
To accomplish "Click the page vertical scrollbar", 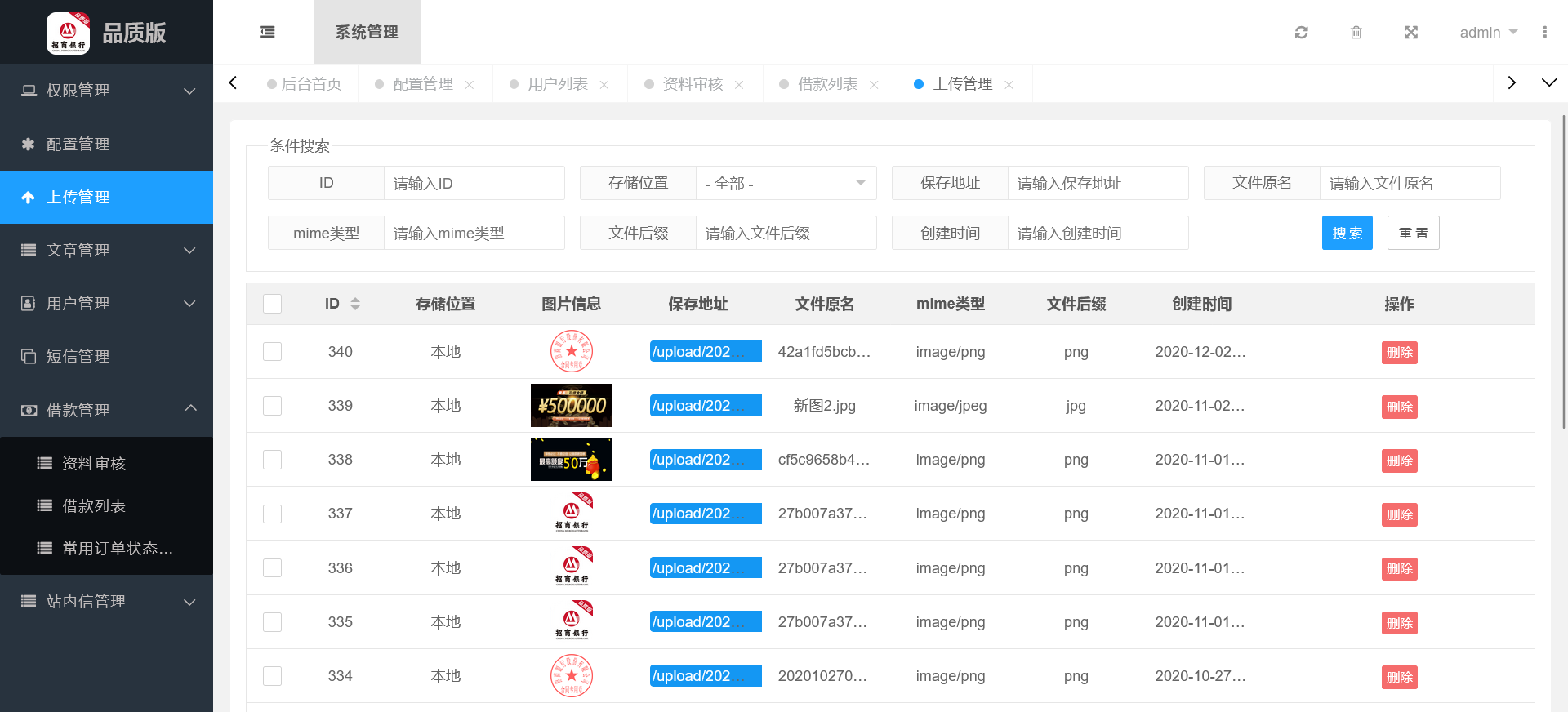I will 1564,272.
